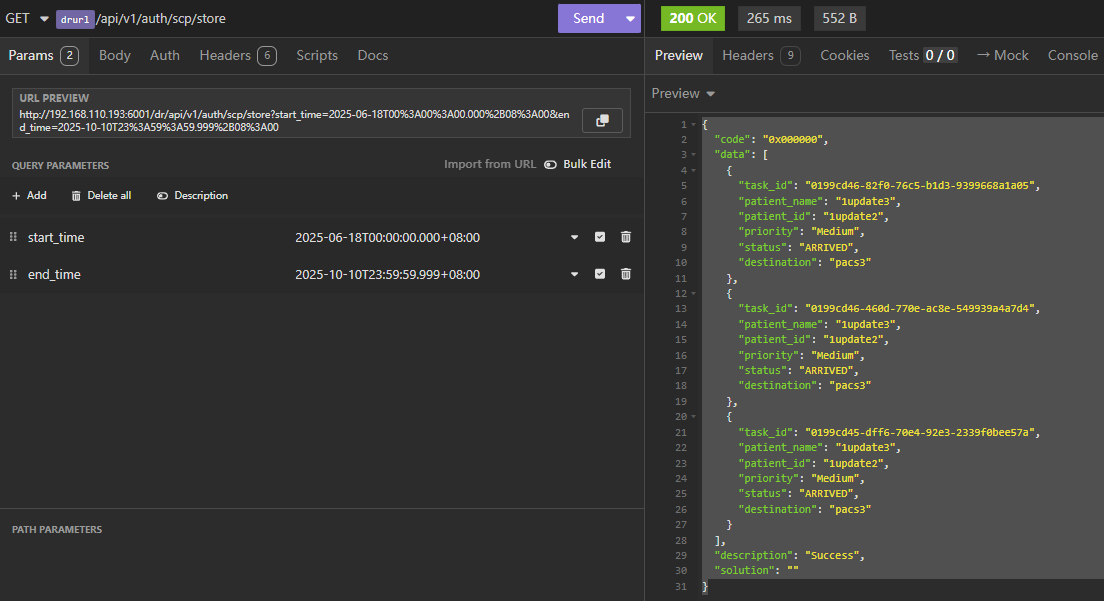Edit the end_time value field
Screen dimensions: 1104x601
click(x=387, y=274)
